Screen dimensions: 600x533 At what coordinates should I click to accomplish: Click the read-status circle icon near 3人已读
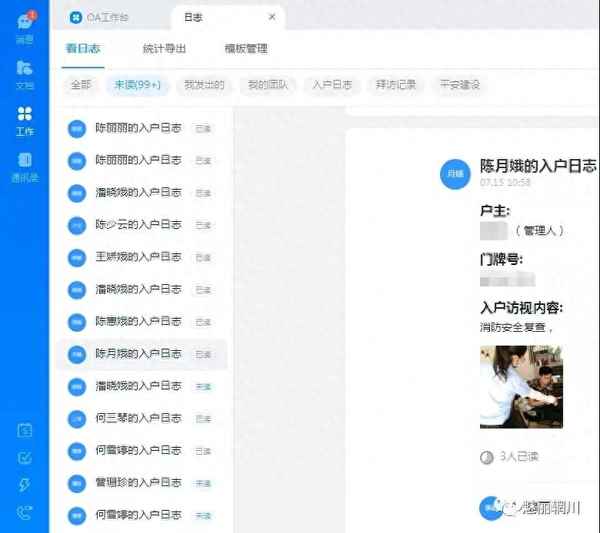[x=486, y=457]
